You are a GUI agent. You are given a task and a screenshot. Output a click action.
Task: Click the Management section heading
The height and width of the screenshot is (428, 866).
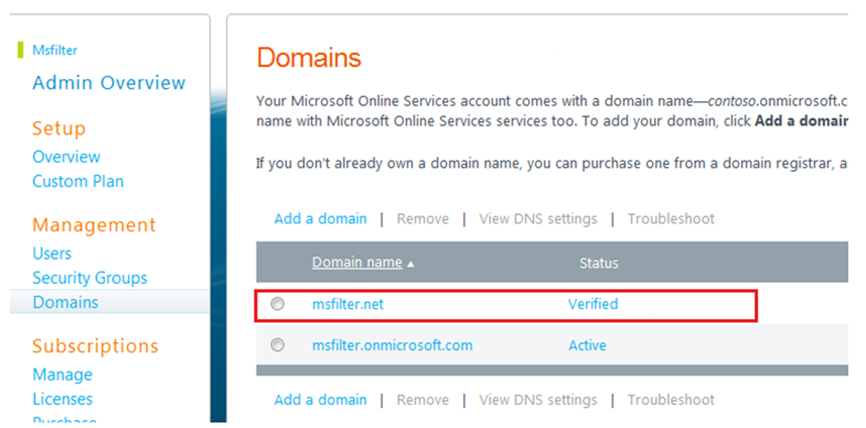(94, 225)
